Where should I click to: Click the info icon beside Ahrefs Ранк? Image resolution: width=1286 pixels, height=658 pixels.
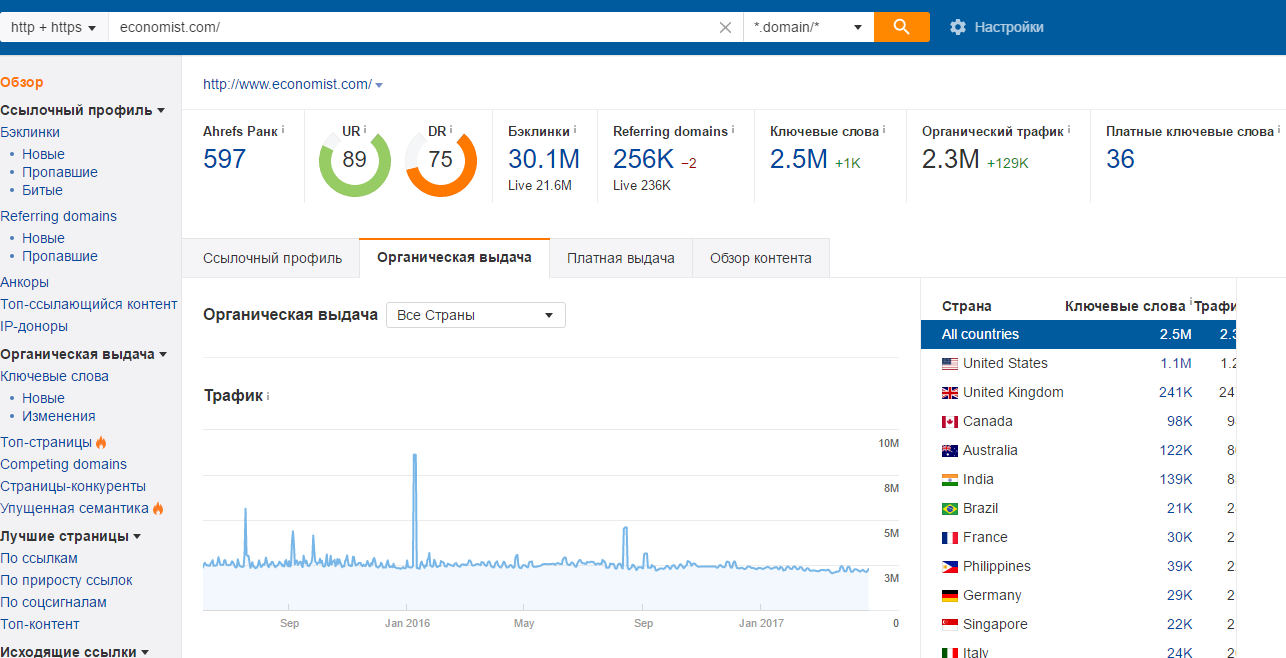tap(283, 130)
